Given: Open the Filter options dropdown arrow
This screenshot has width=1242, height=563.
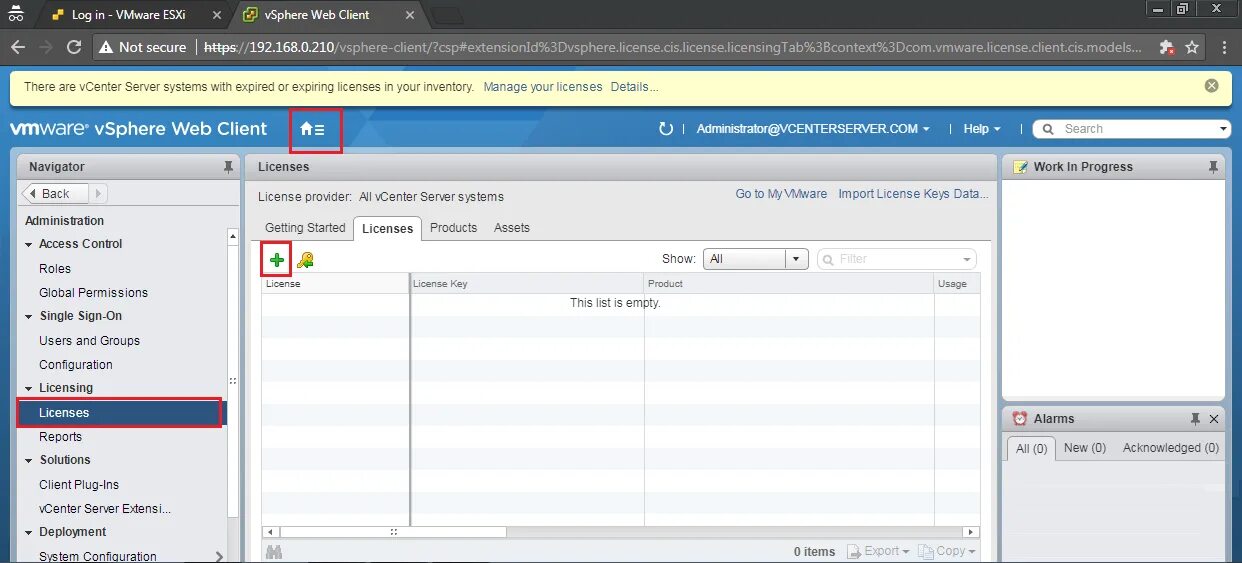Looking at the screenshot, I should (x=967, y=260).
